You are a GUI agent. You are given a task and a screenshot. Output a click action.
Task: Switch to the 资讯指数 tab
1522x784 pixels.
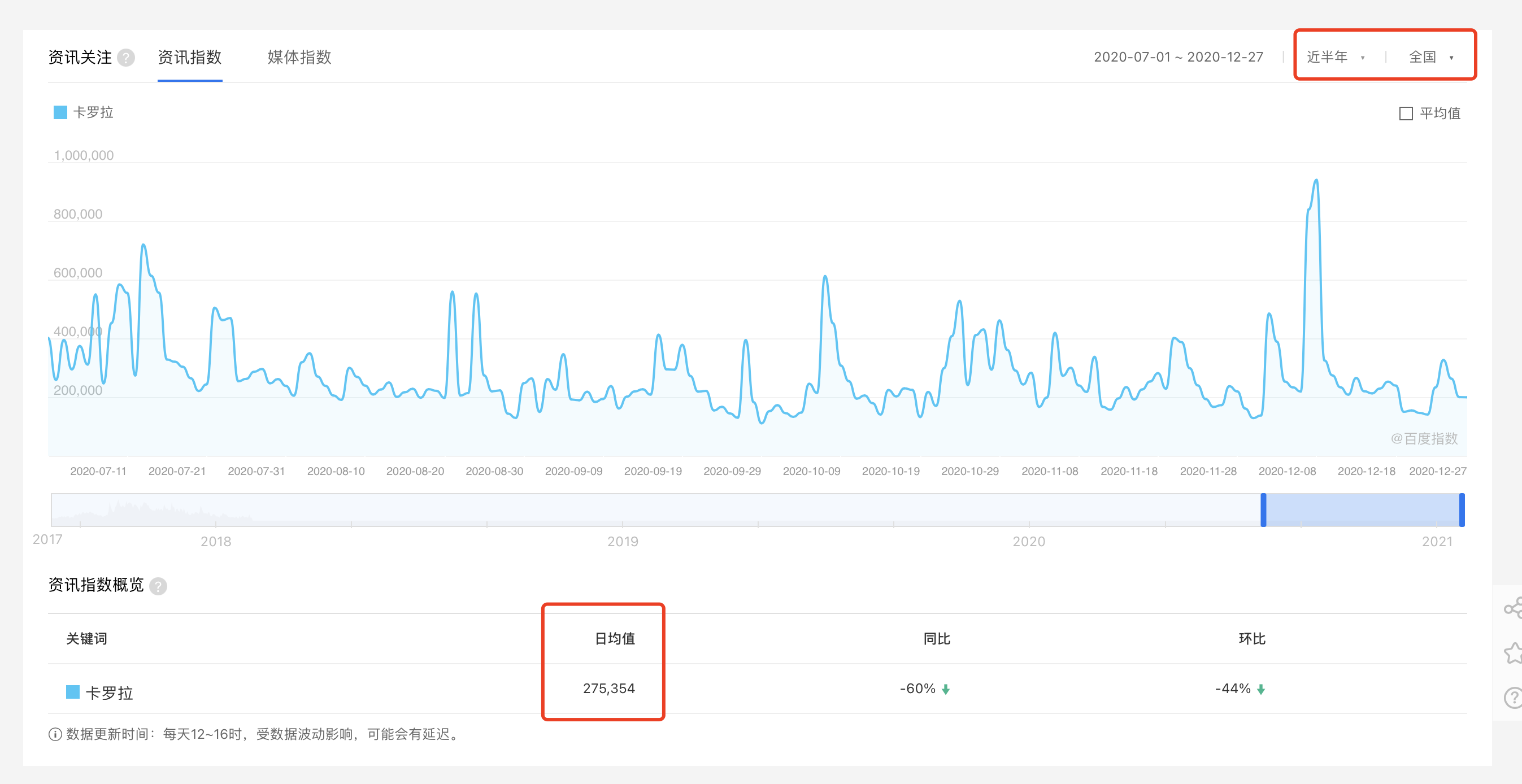(190, 57)
